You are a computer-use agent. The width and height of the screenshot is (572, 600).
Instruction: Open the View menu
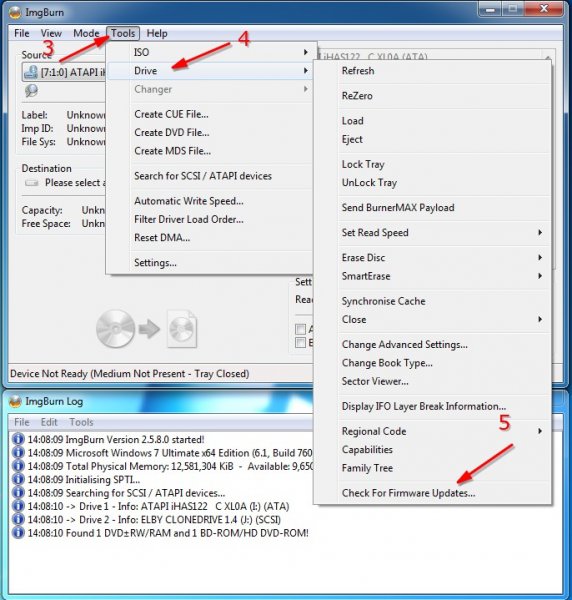(x=51, y=33)
